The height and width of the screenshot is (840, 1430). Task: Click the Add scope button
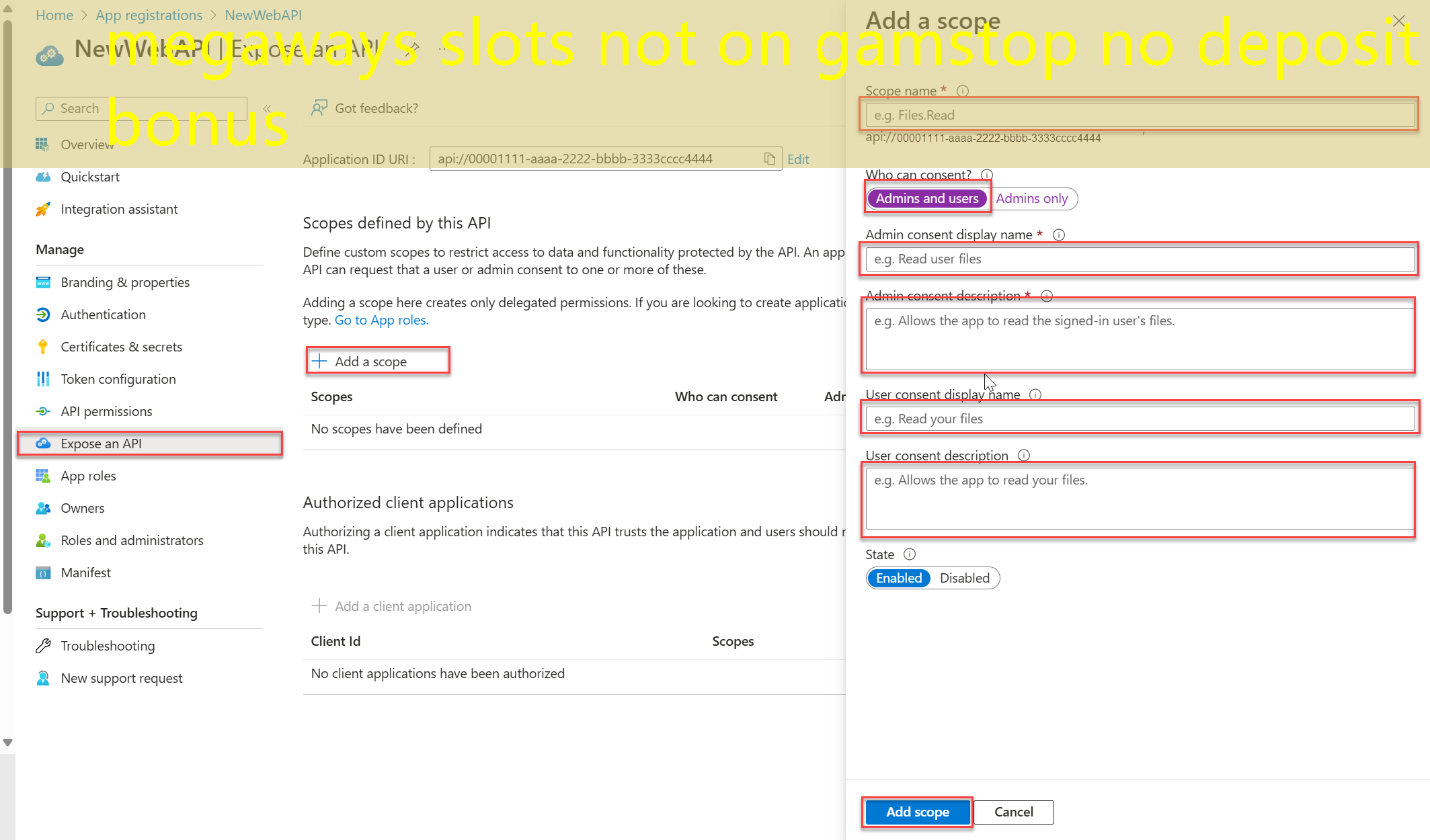tap(916, 812)
